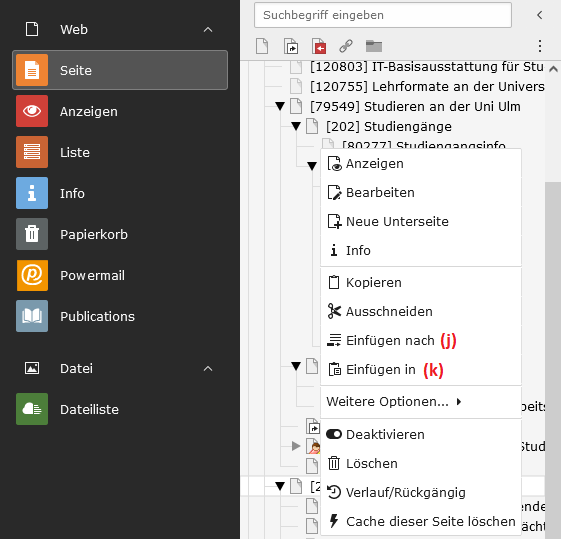Open the Papierkorb recycler module
The width and height of the screenshot is (561, 539).
tap(120, 234)
